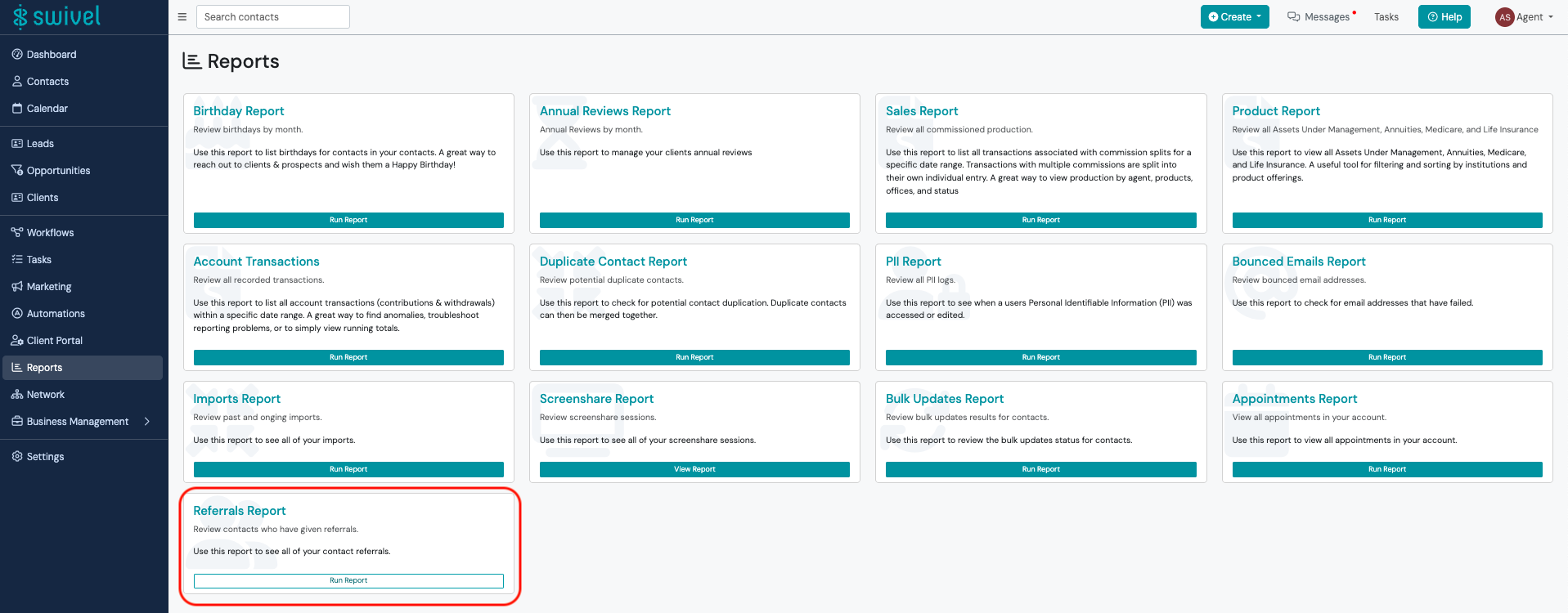Click the Swivel logo
The image size is (1568, 613).
point(56,16)
